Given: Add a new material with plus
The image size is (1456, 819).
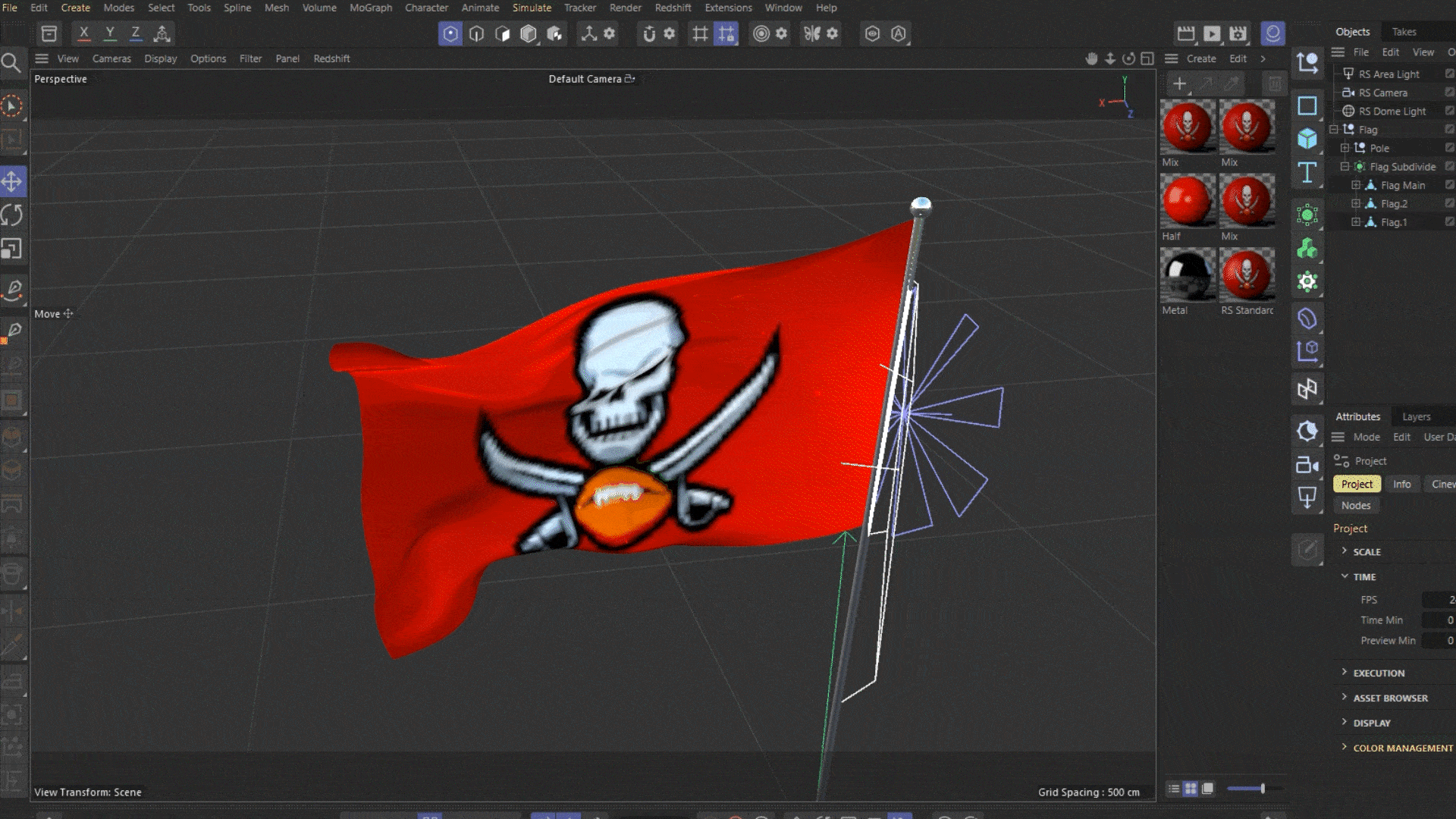Looking at the screenshot, I should coord(1179,83).
